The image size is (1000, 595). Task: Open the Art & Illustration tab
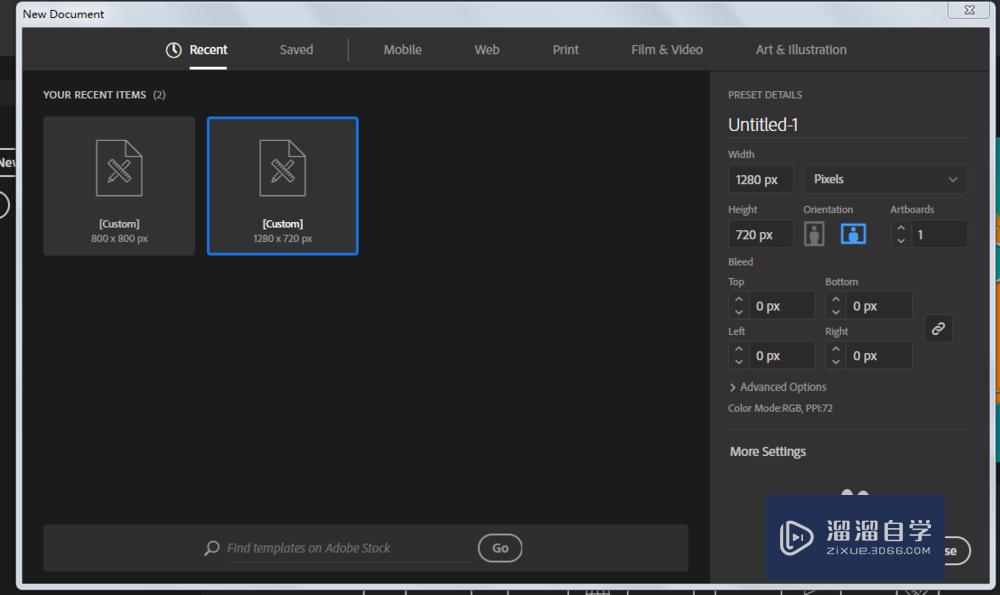coord(801,50)
